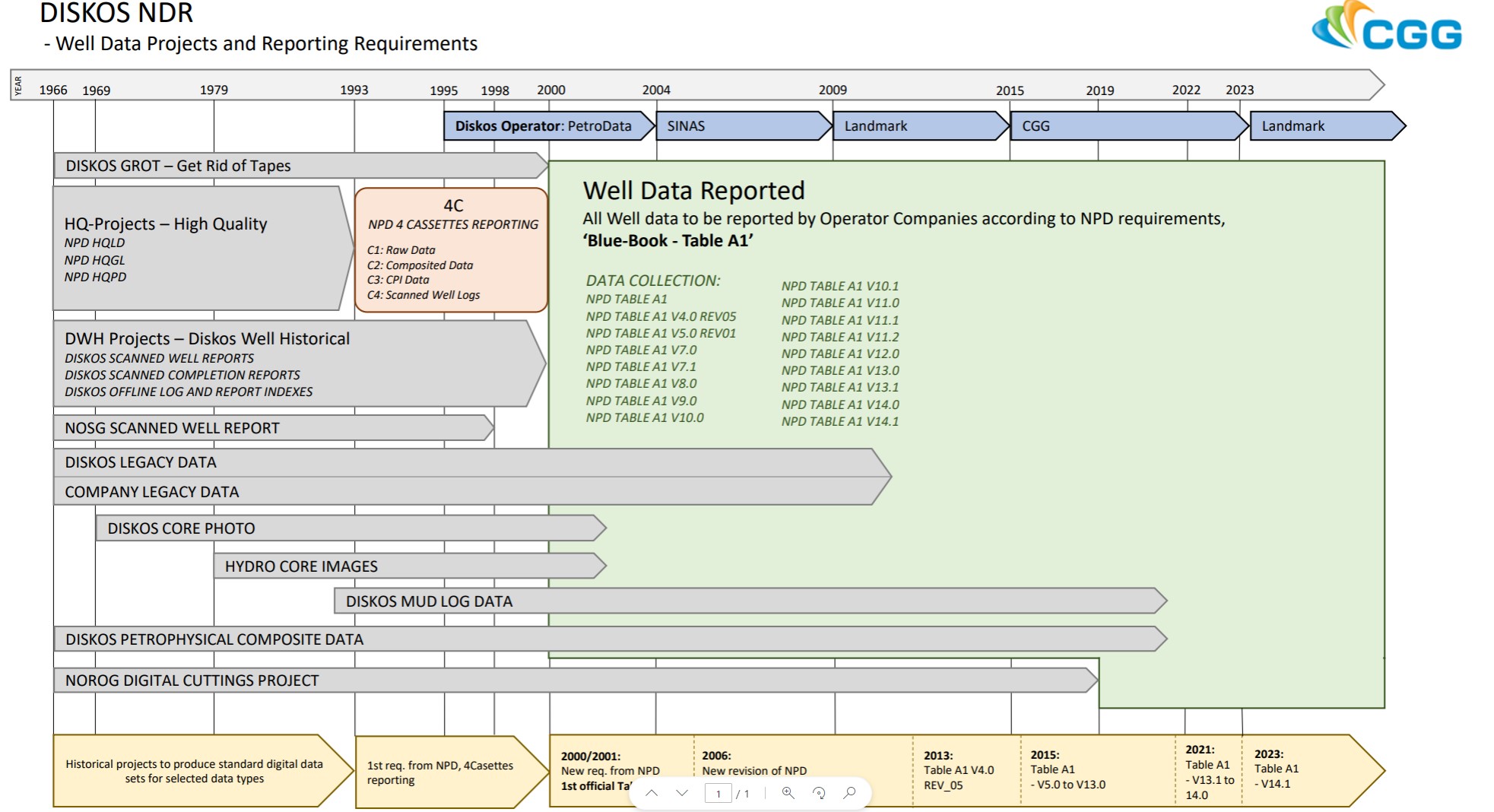
Task: Select the DISKOS GROT arrow bar
Action: click(x=297, y=166)
